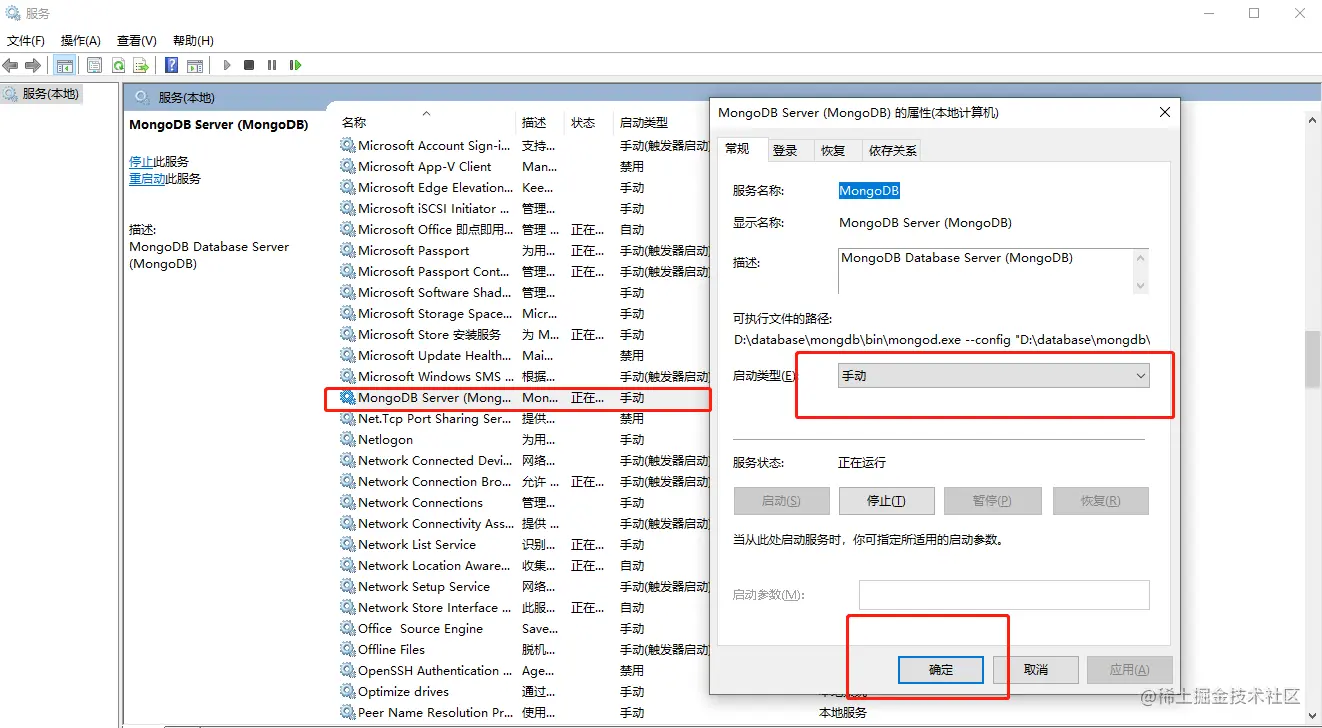Viewport: 1322px width, 728px height.
Task: Open the 帮助(H) menu
Action: (x=193, y=41)
